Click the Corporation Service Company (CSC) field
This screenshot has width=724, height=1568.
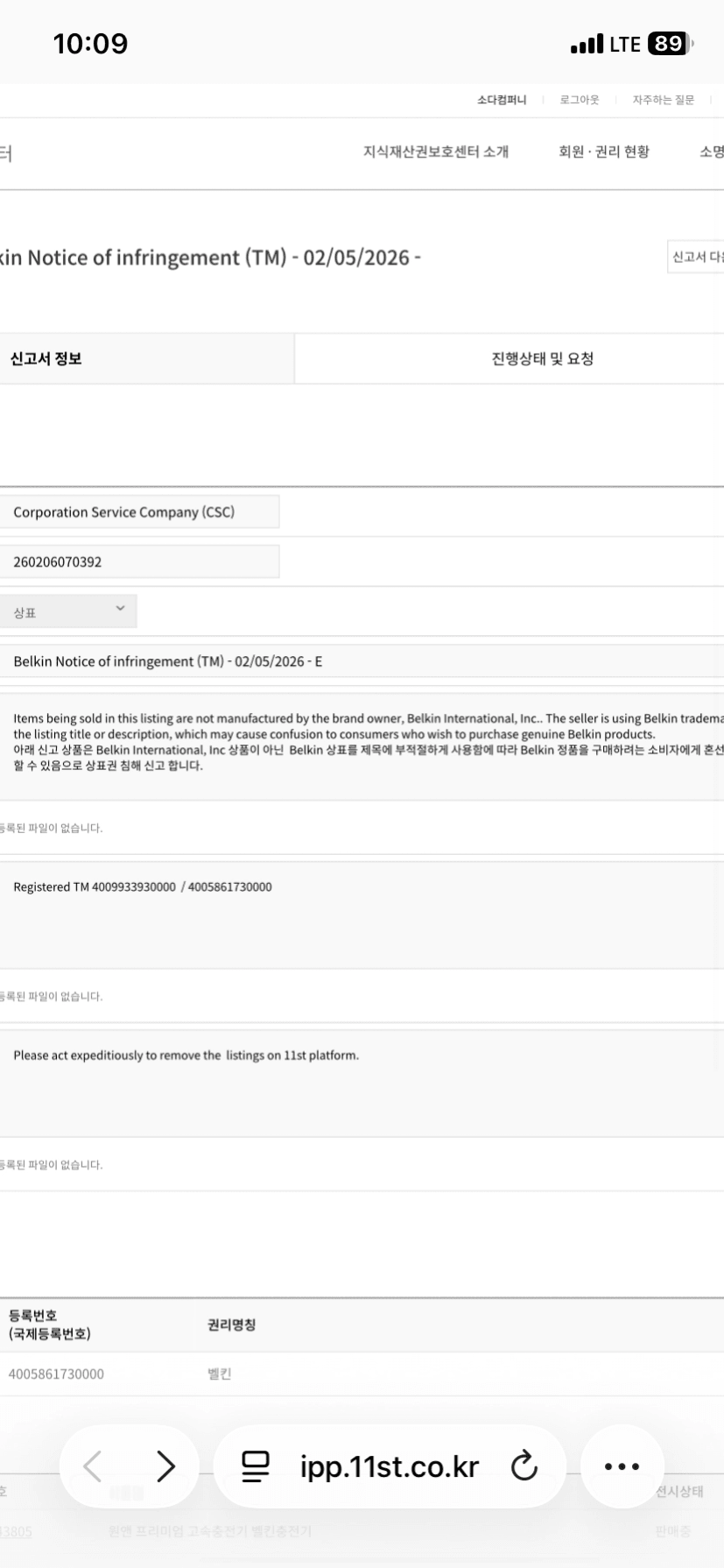click(x=140, y=512)
